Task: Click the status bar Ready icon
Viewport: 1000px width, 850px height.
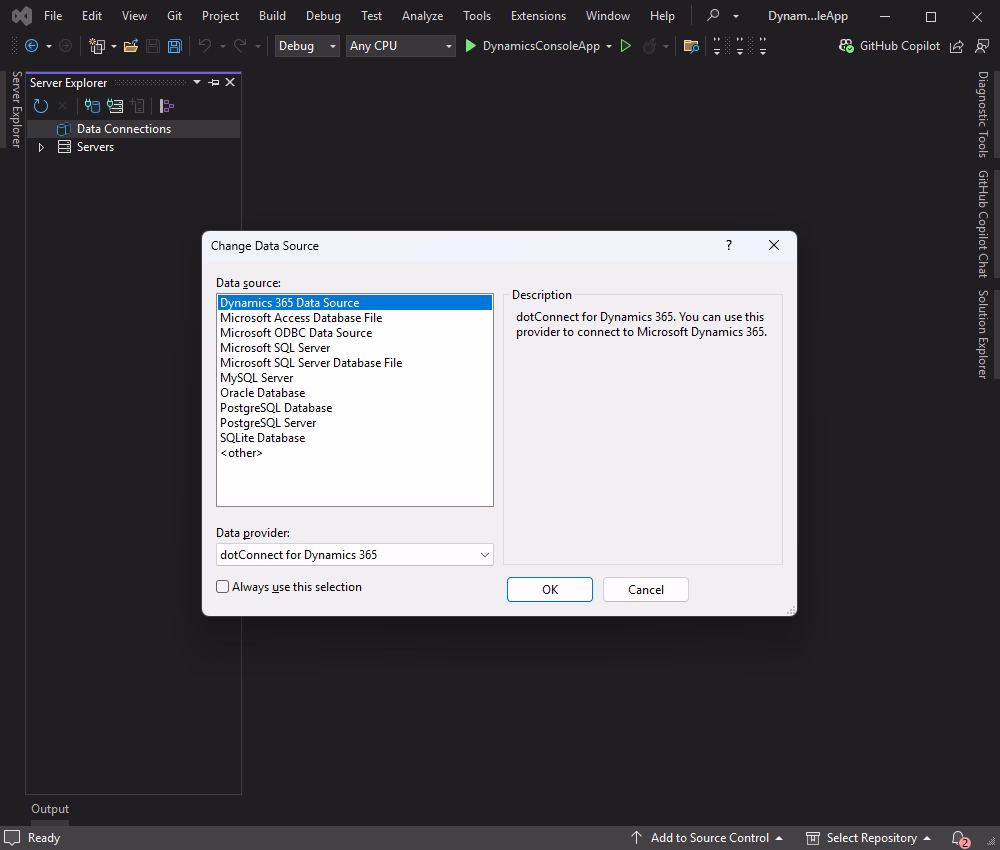Action: click(x=12, y=837)
